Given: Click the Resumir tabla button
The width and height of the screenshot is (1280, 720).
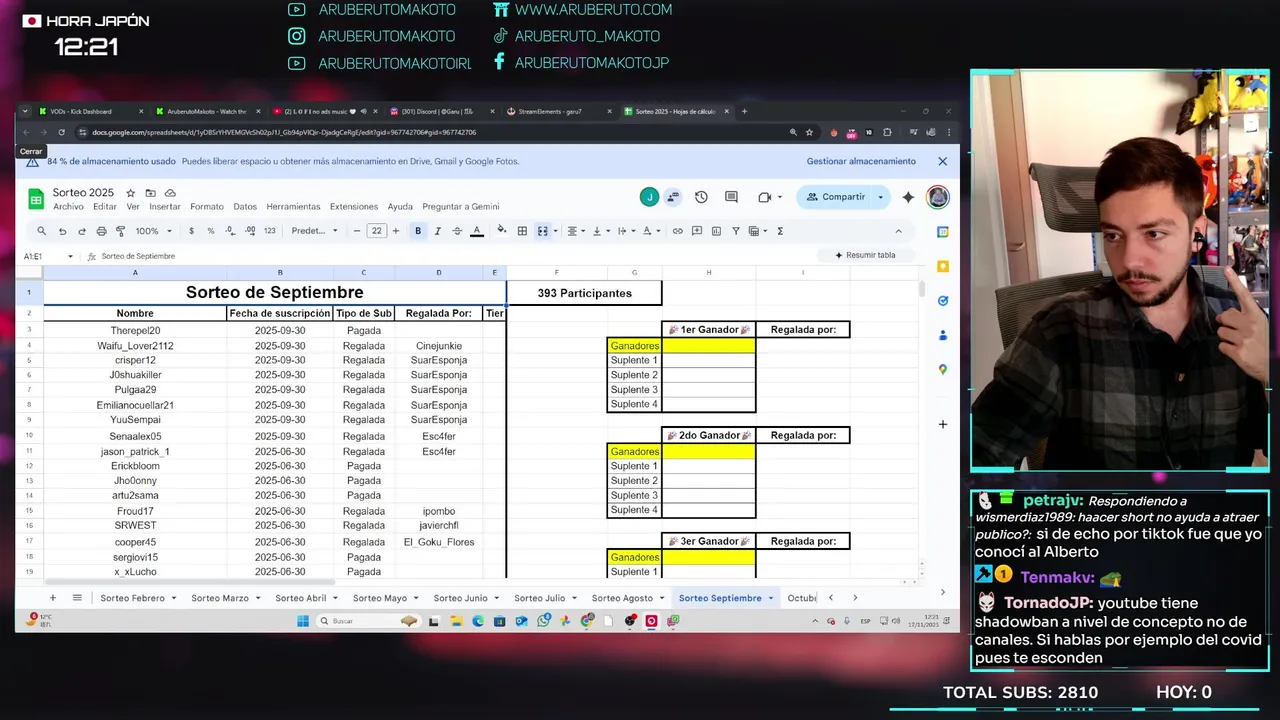Looking at the screenshot, I should pyautogui.click(x=865, y=255).
